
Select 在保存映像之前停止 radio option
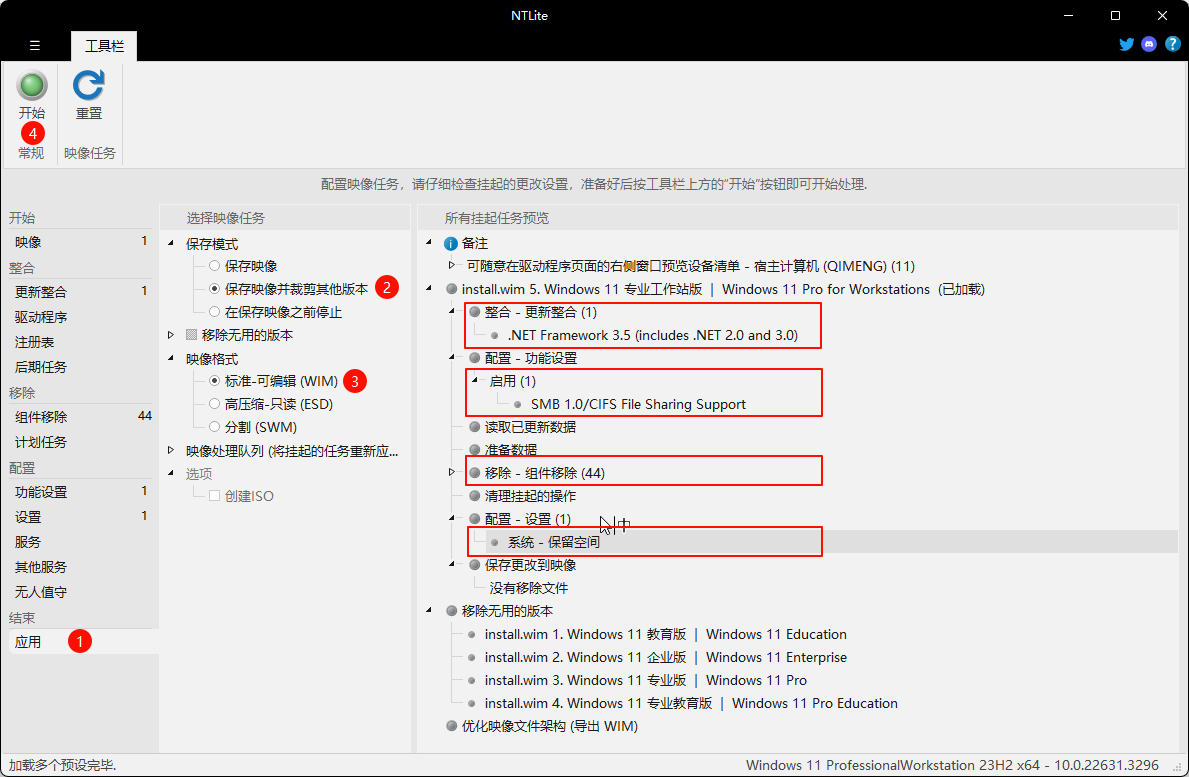click(x=215, y=312)
